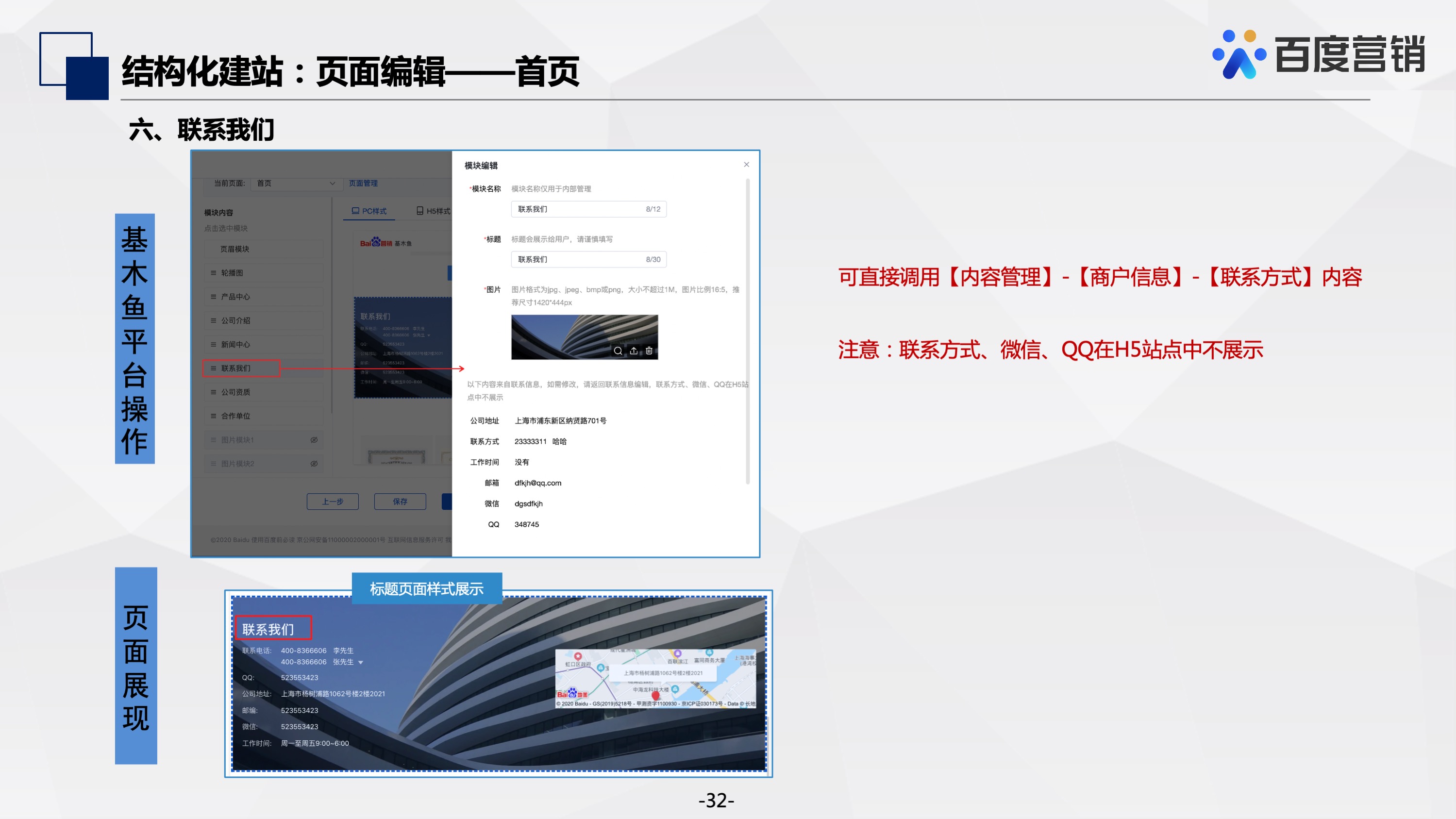Open the 当前页面 首页 dropdown
1456x819 pixels.
pos(296,183)
